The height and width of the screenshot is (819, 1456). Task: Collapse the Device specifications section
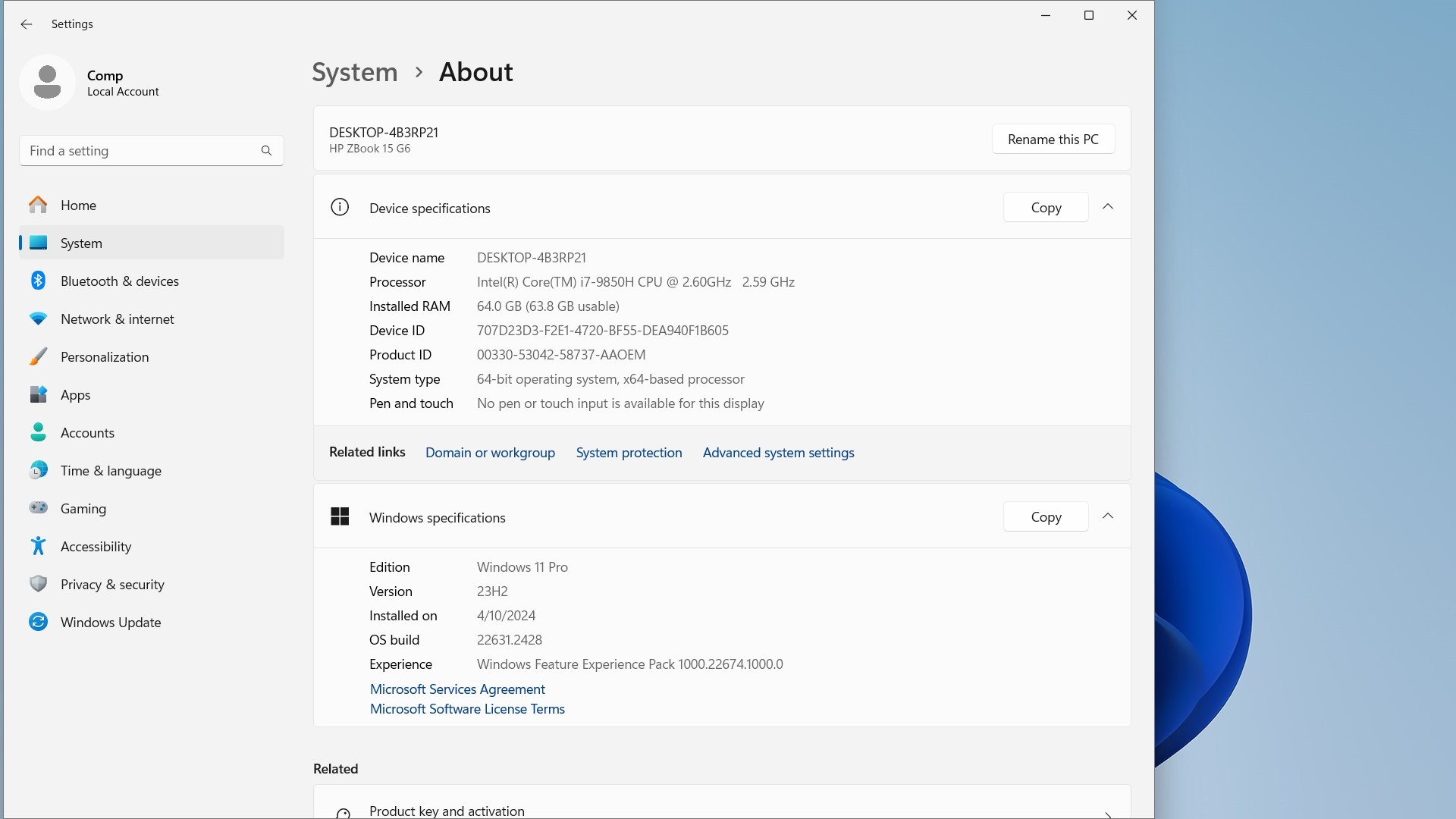tap(1108, 206)
